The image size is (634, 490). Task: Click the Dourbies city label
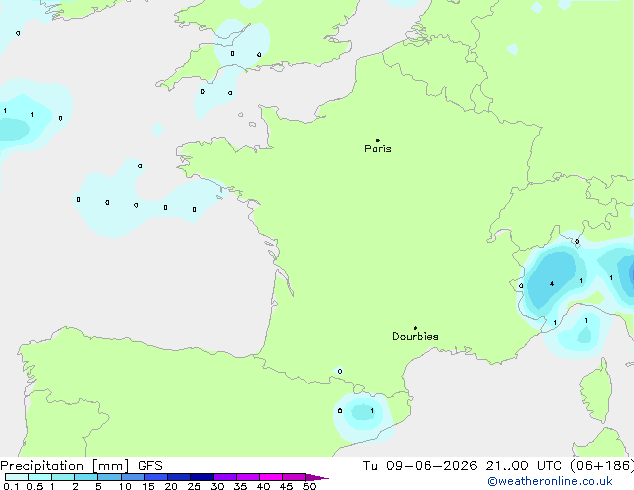pos(415,336)
